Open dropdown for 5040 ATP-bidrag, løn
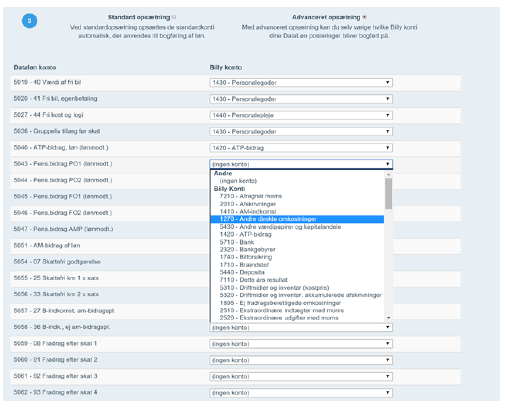Image resolution: width=505 pixels, height=408 pixels. pos(301,148)
